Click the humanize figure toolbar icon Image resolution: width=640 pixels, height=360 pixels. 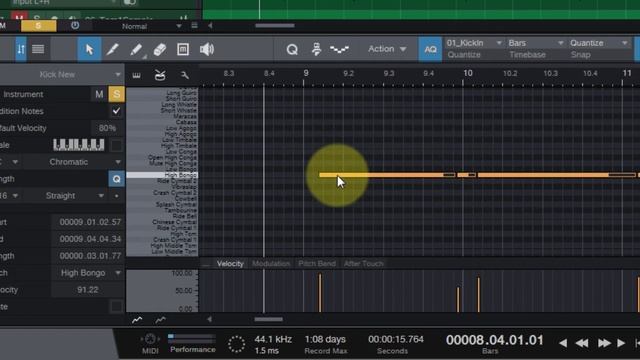316,49
